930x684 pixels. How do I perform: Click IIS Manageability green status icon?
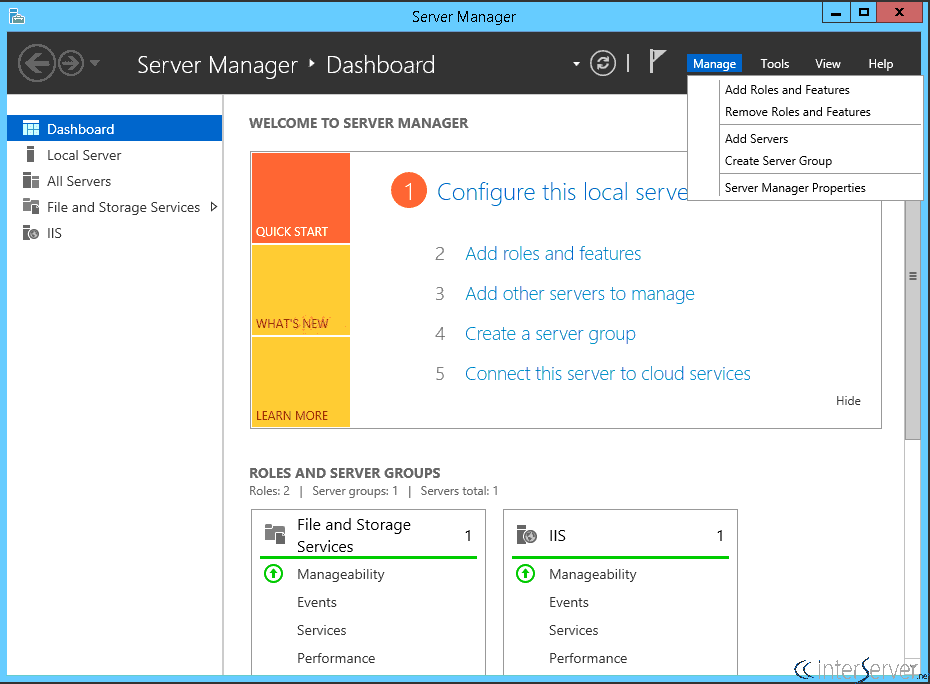pos(525,574)
